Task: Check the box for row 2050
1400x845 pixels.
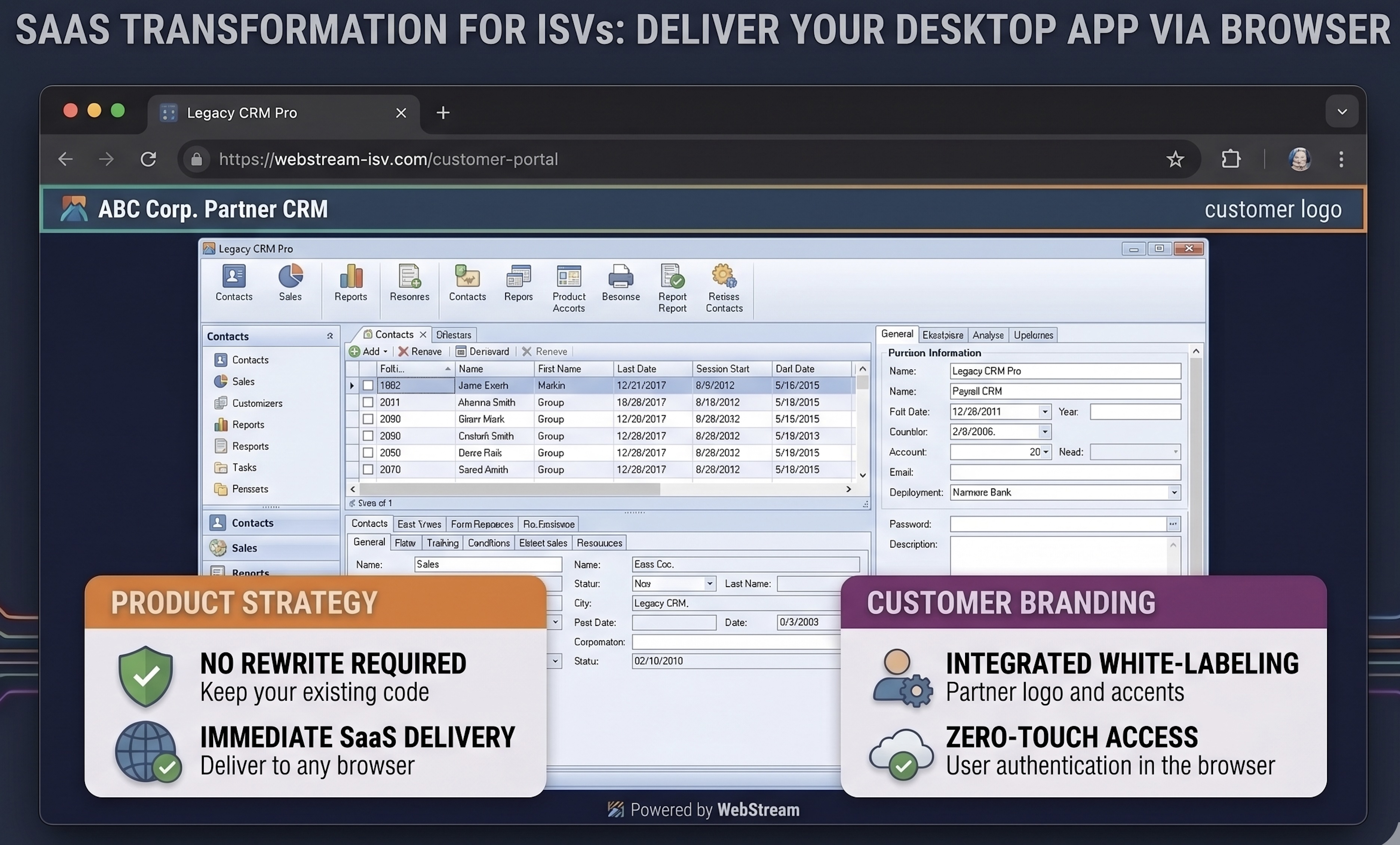Action: pos(368,453)
